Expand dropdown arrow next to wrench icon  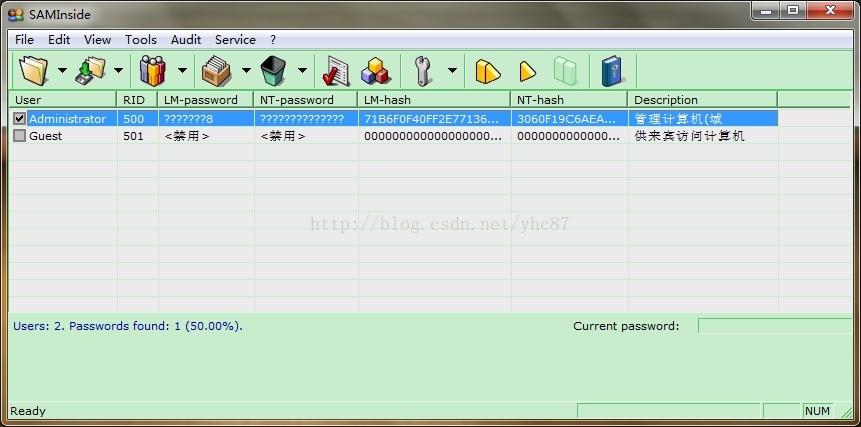pos(452,70)
